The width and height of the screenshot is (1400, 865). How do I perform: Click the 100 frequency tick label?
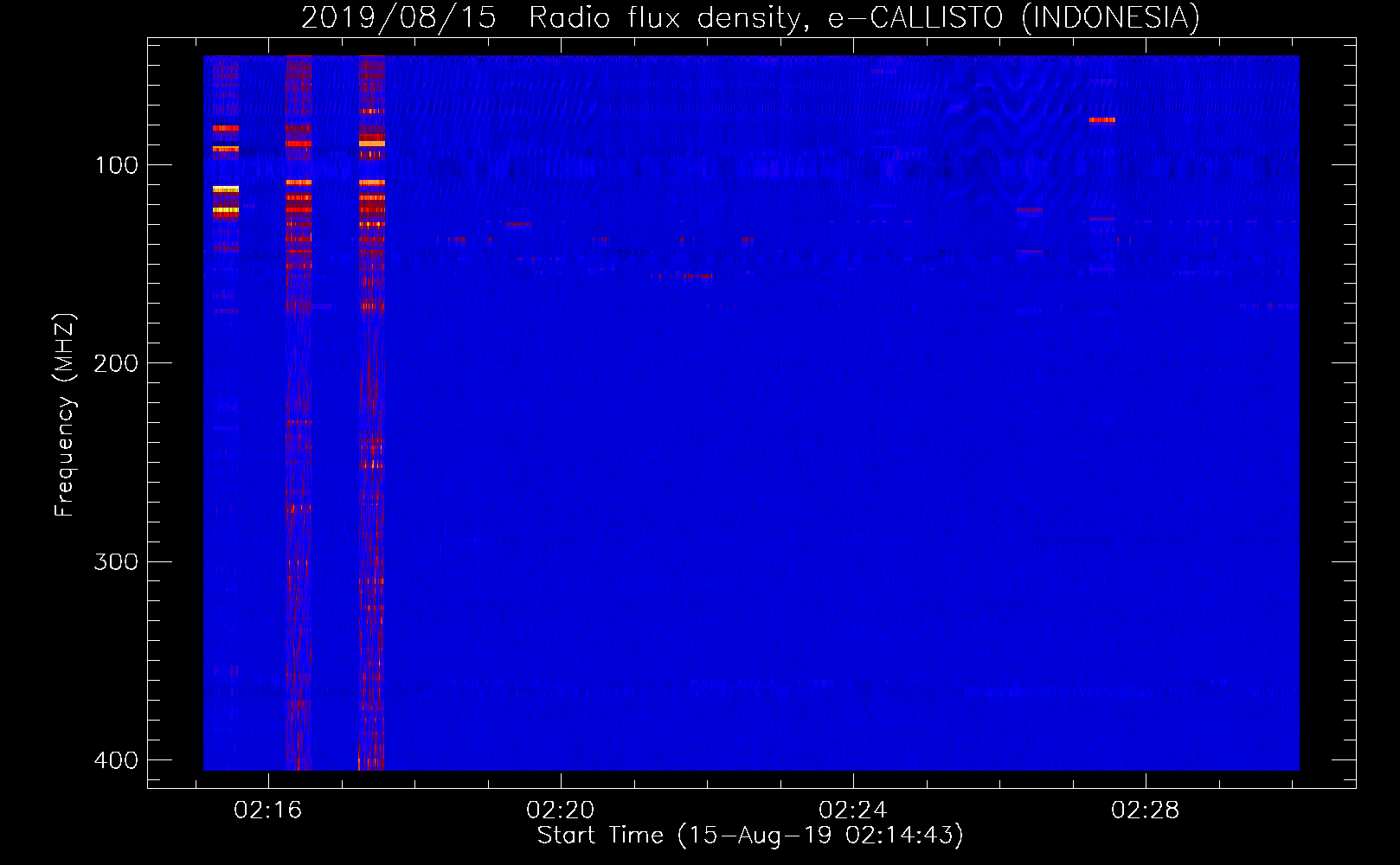coord(116,165)
